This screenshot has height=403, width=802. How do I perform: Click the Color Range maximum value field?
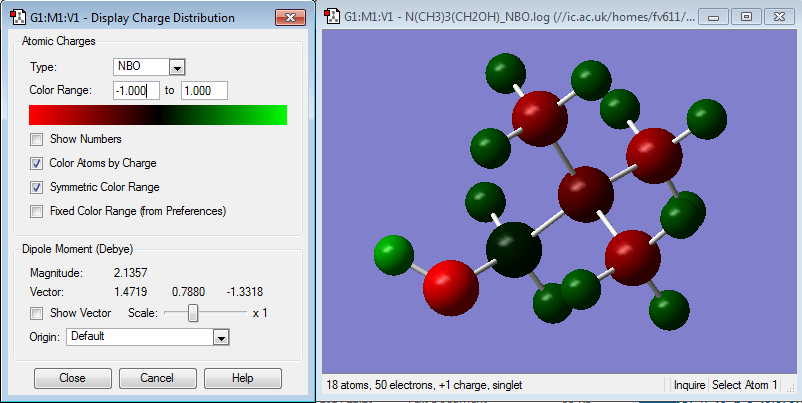click(x=204, y=91)
